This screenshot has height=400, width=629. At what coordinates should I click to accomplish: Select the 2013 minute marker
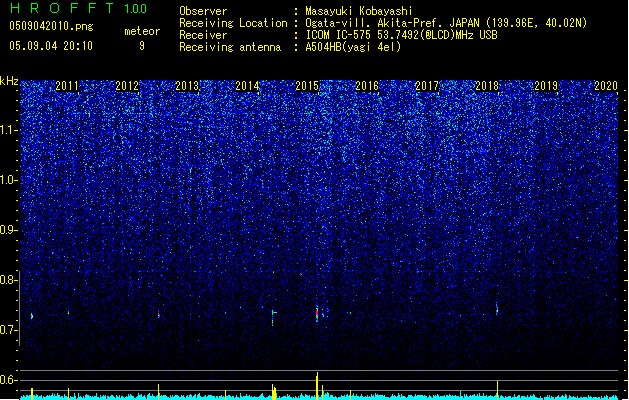(187, 86)
